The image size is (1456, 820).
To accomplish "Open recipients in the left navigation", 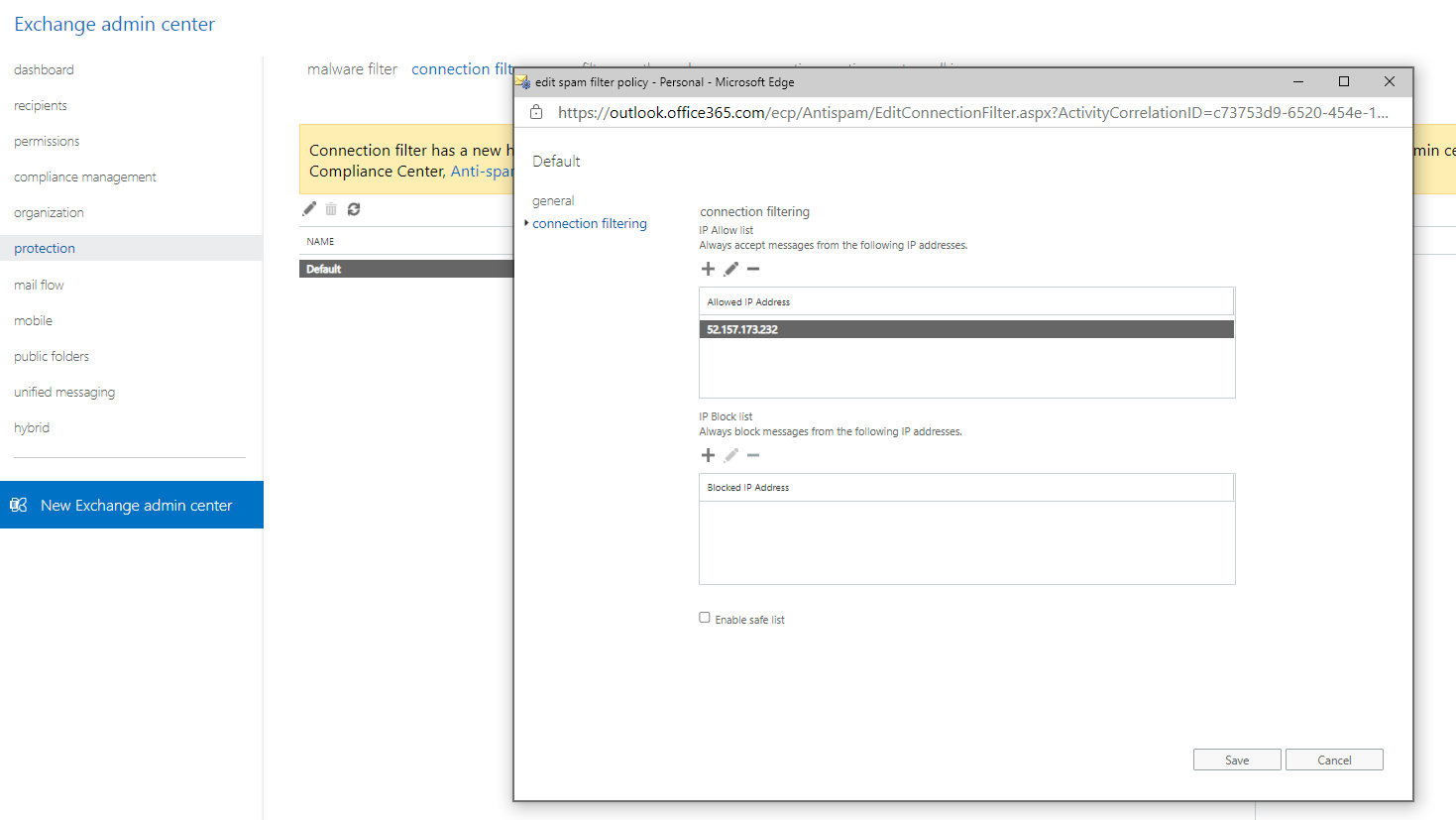I will (41, 105).
